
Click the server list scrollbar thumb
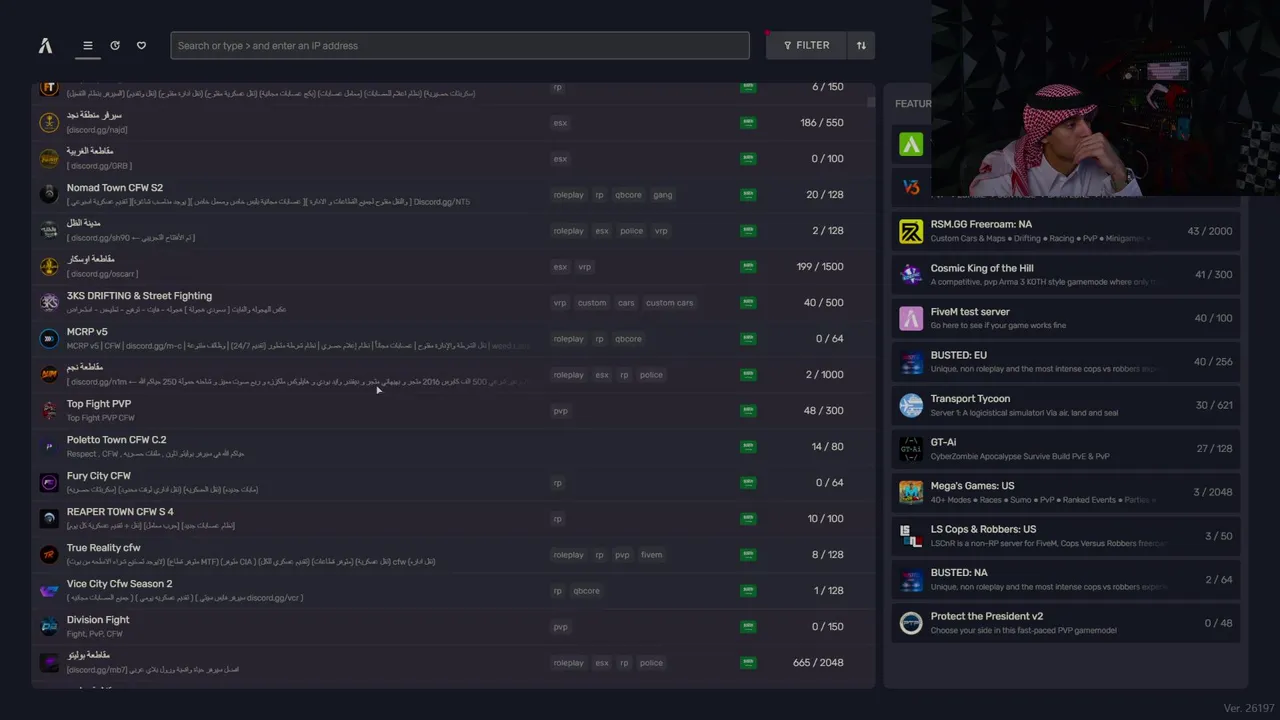tap(871, 101)
